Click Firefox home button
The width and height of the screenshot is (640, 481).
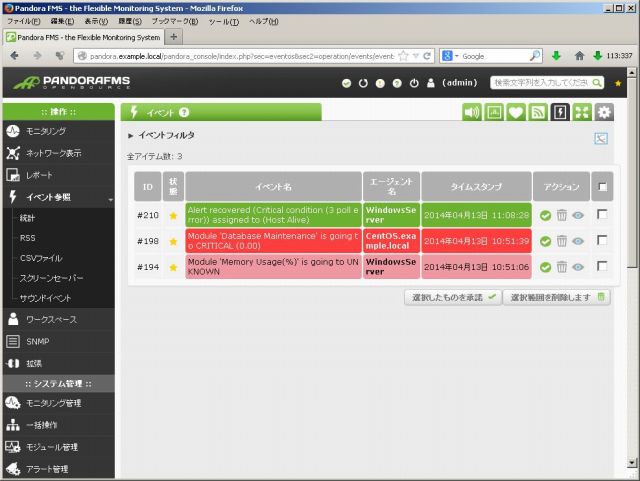[x=579, y=56]
